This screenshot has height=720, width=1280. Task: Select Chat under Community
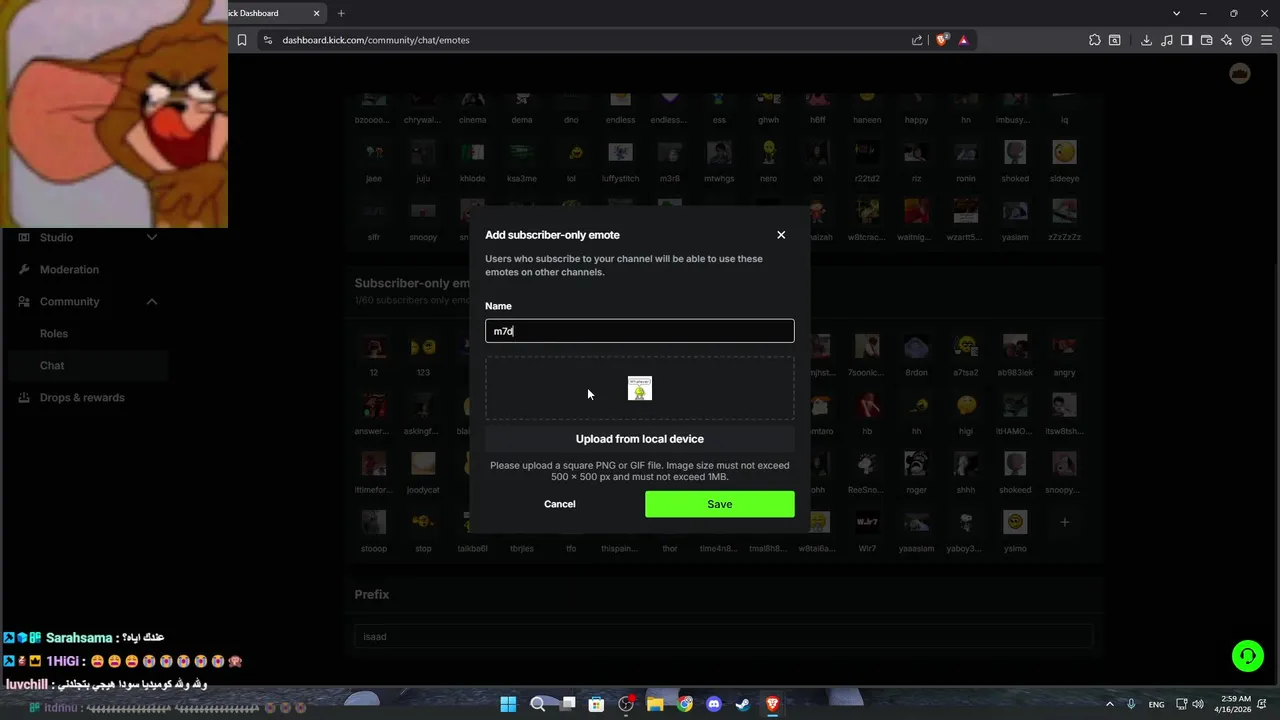click(52, 365)
